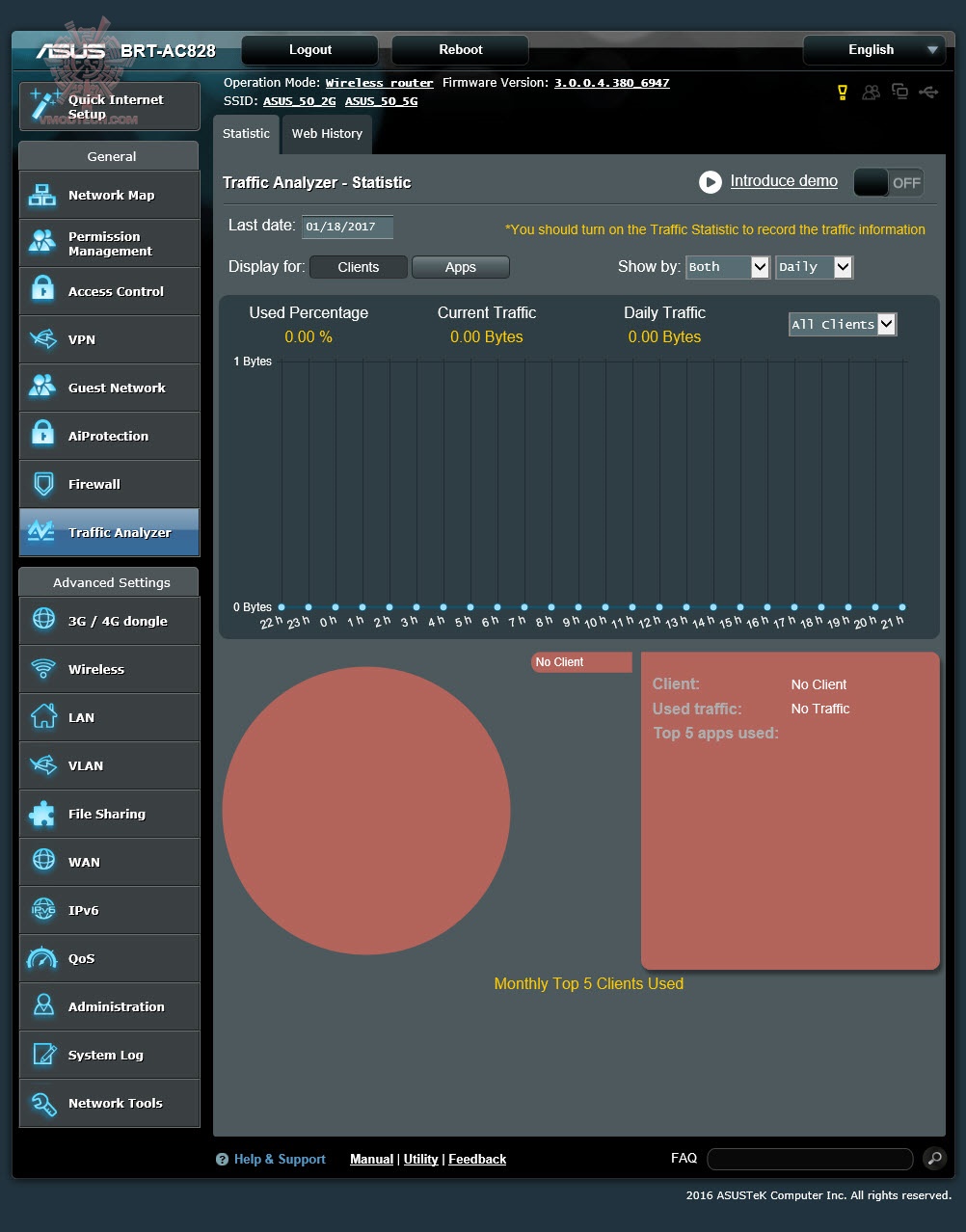Click the Quick Internet Setup wand icon
Image resolution: width=966 pixels, height=1232 pixels.
tap(44, 104)
